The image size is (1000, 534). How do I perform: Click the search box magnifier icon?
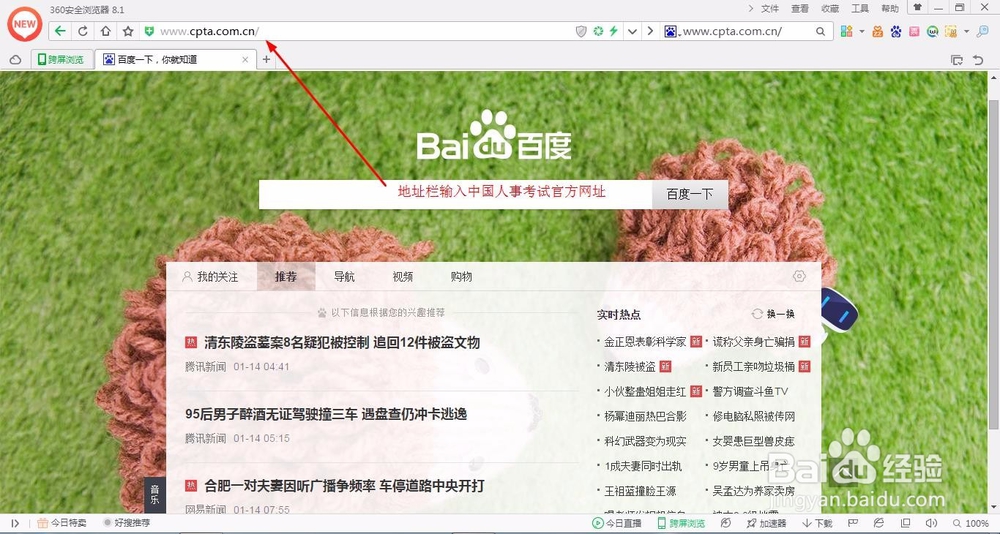(x=821, y=31)
